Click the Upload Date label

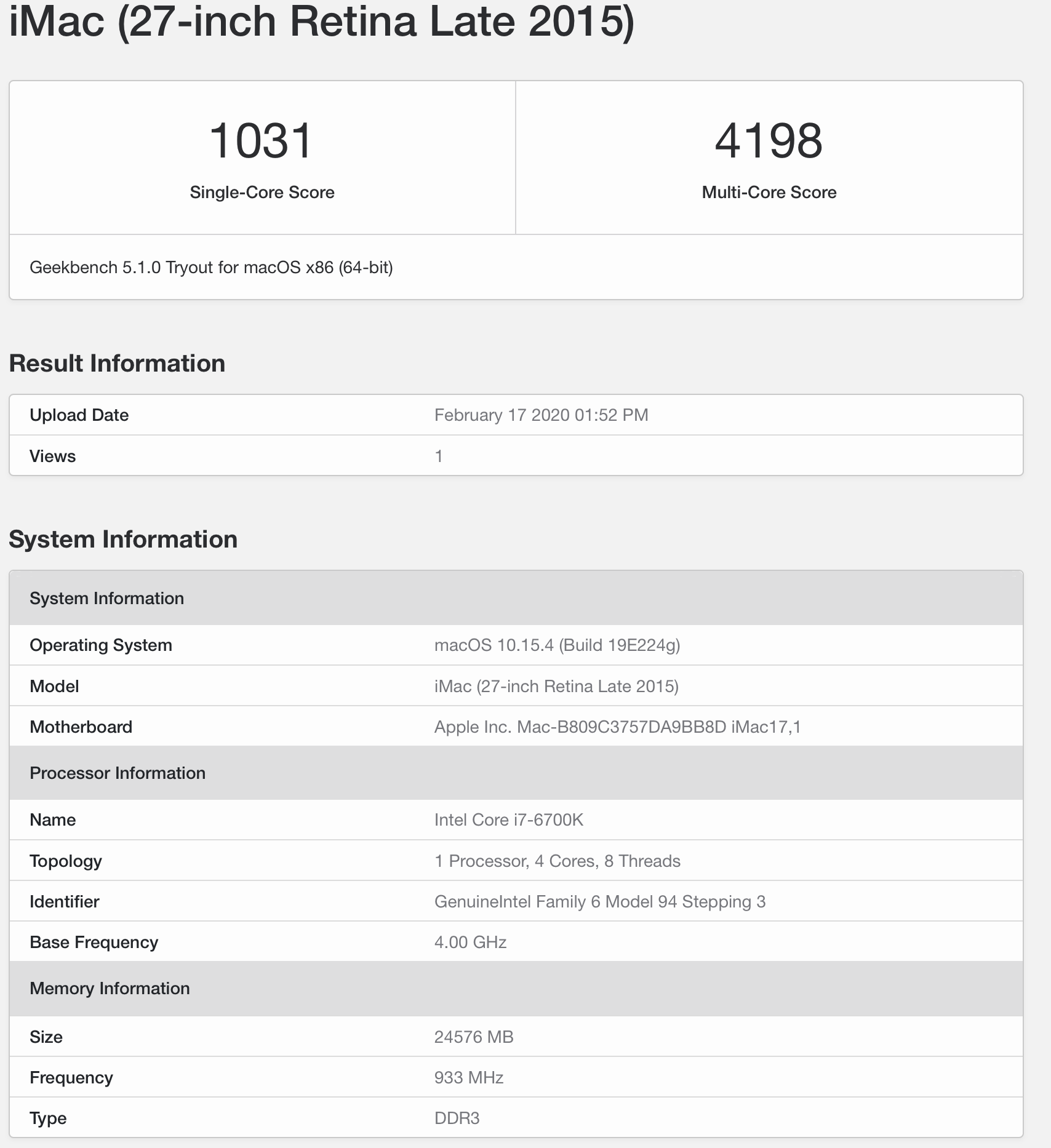click(x=79, y=415)
